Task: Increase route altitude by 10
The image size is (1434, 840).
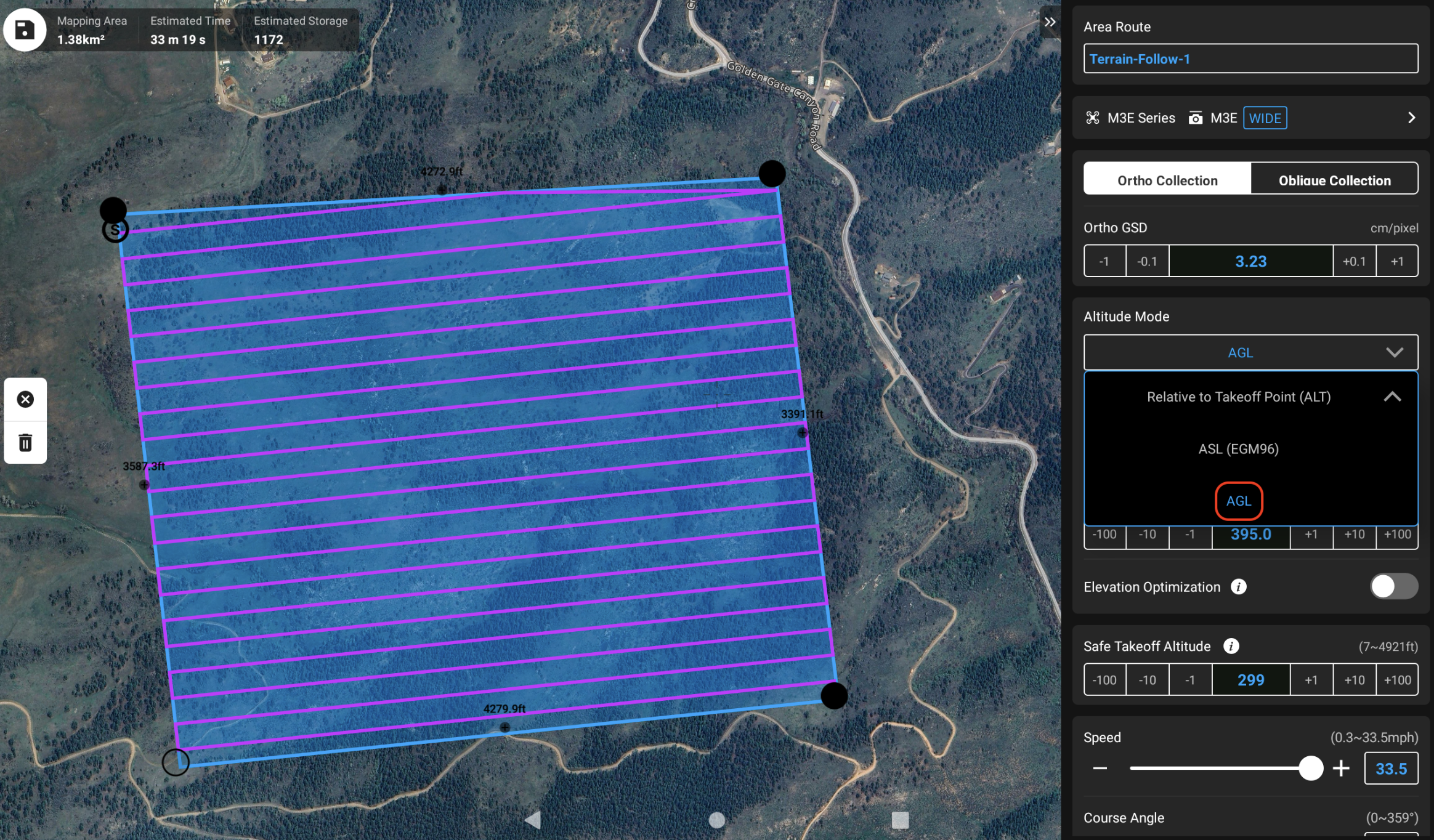Action: pyautogui.click(x=1354, y=535)
